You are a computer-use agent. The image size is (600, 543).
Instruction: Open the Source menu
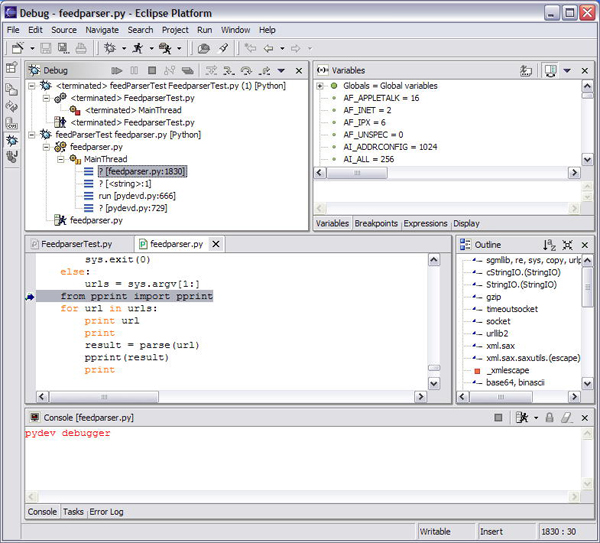[64, 30]
